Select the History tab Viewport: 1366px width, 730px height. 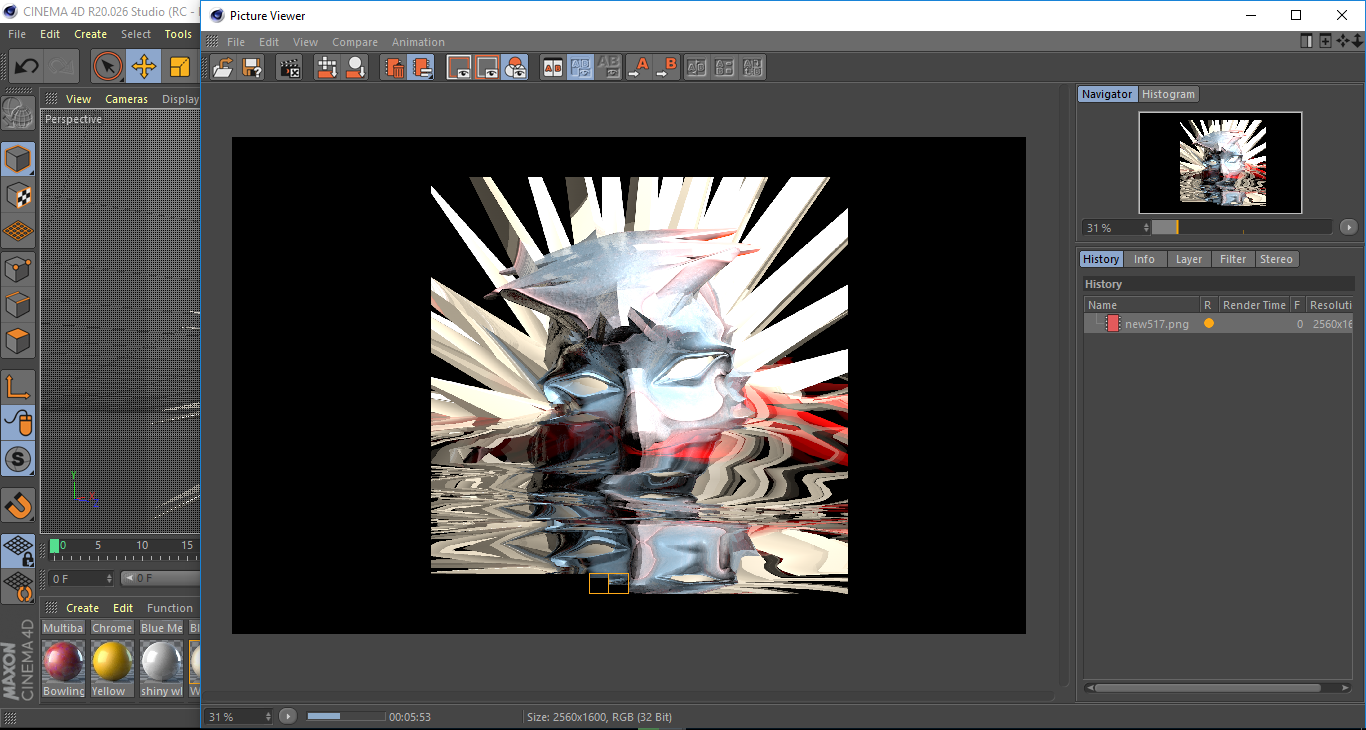pyautogui.click(x=1101, y=259)
